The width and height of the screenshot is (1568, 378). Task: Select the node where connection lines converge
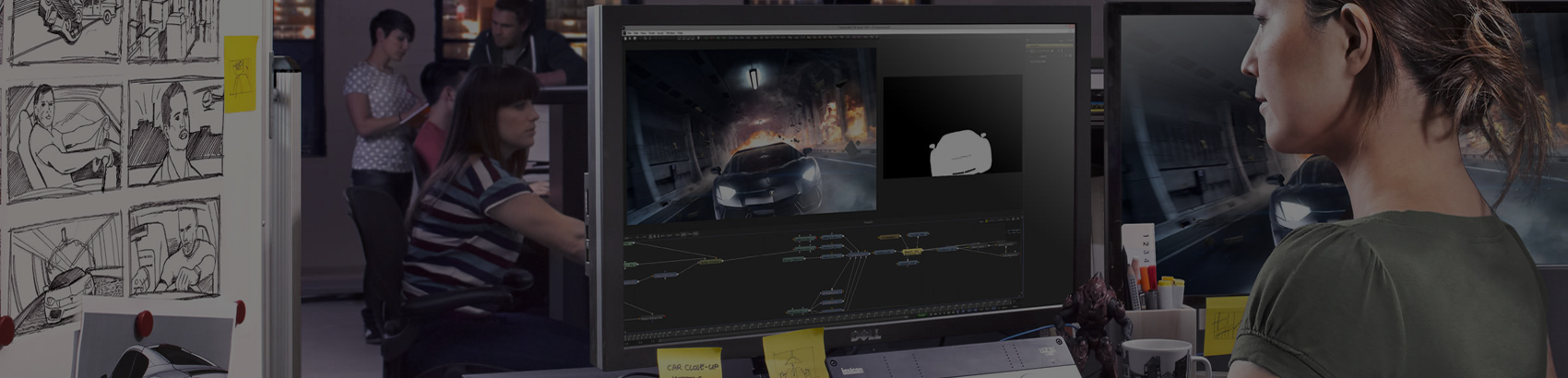(859, 254)
